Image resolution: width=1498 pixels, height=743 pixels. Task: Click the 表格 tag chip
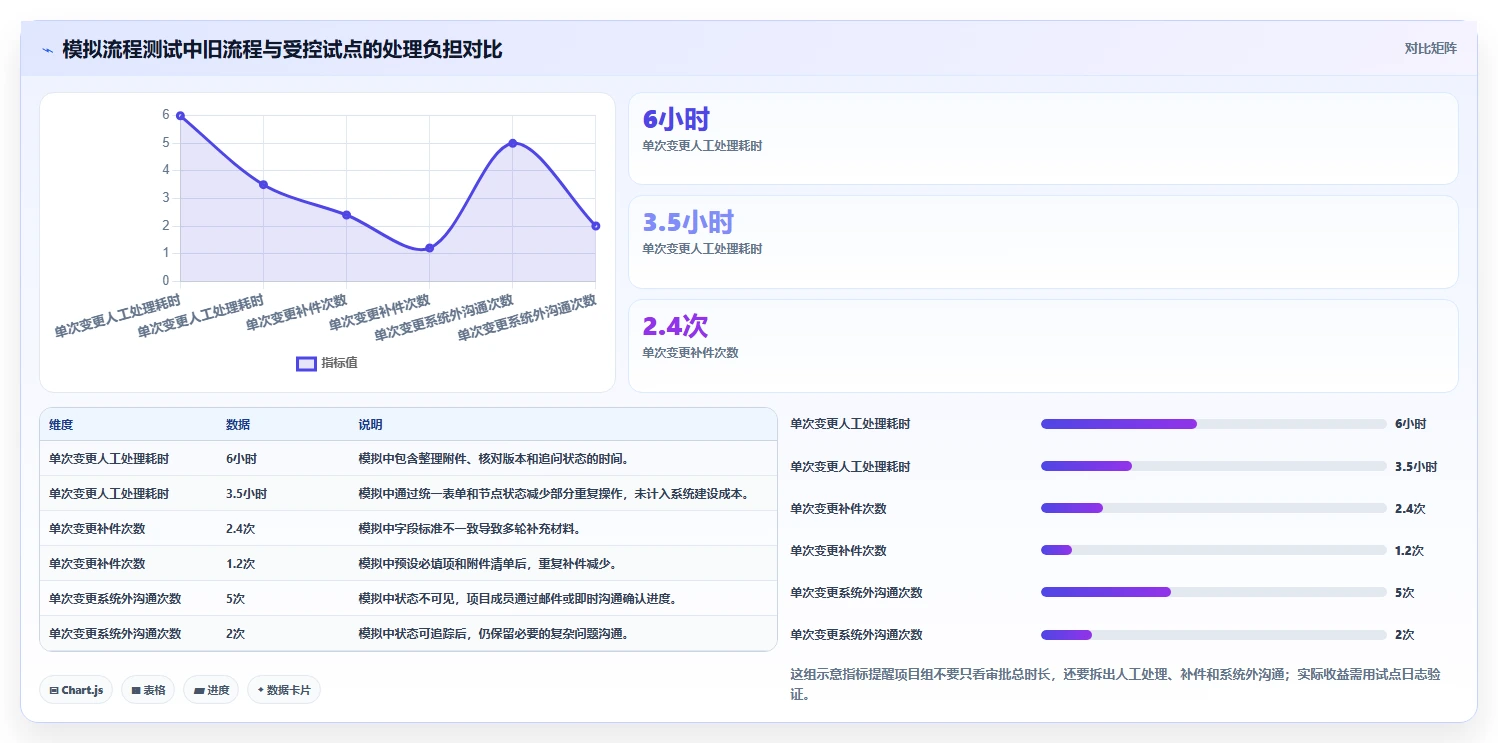coord(148,690)
